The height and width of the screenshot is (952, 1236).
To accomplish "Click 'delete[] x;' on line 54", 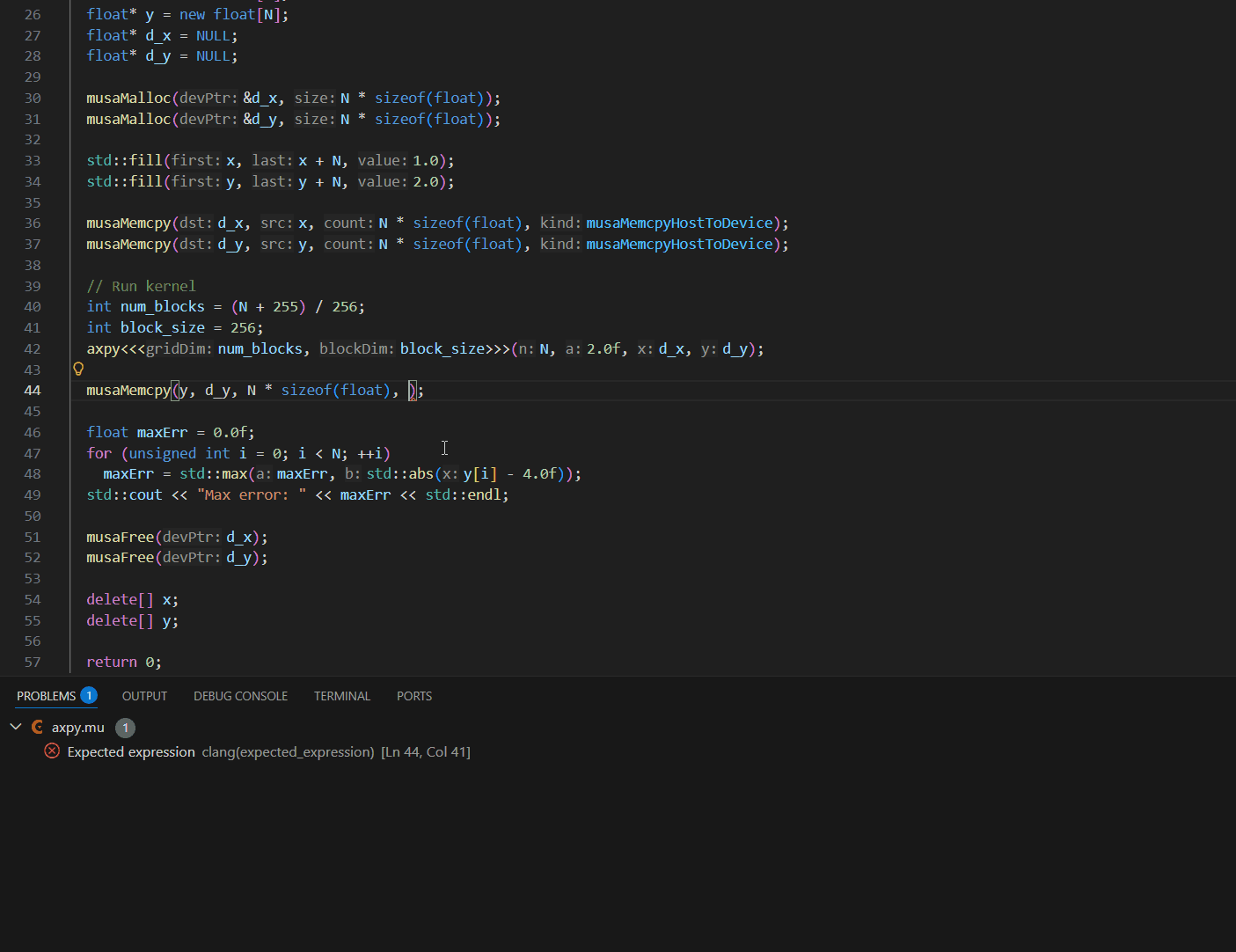I will tap(133, 599).
